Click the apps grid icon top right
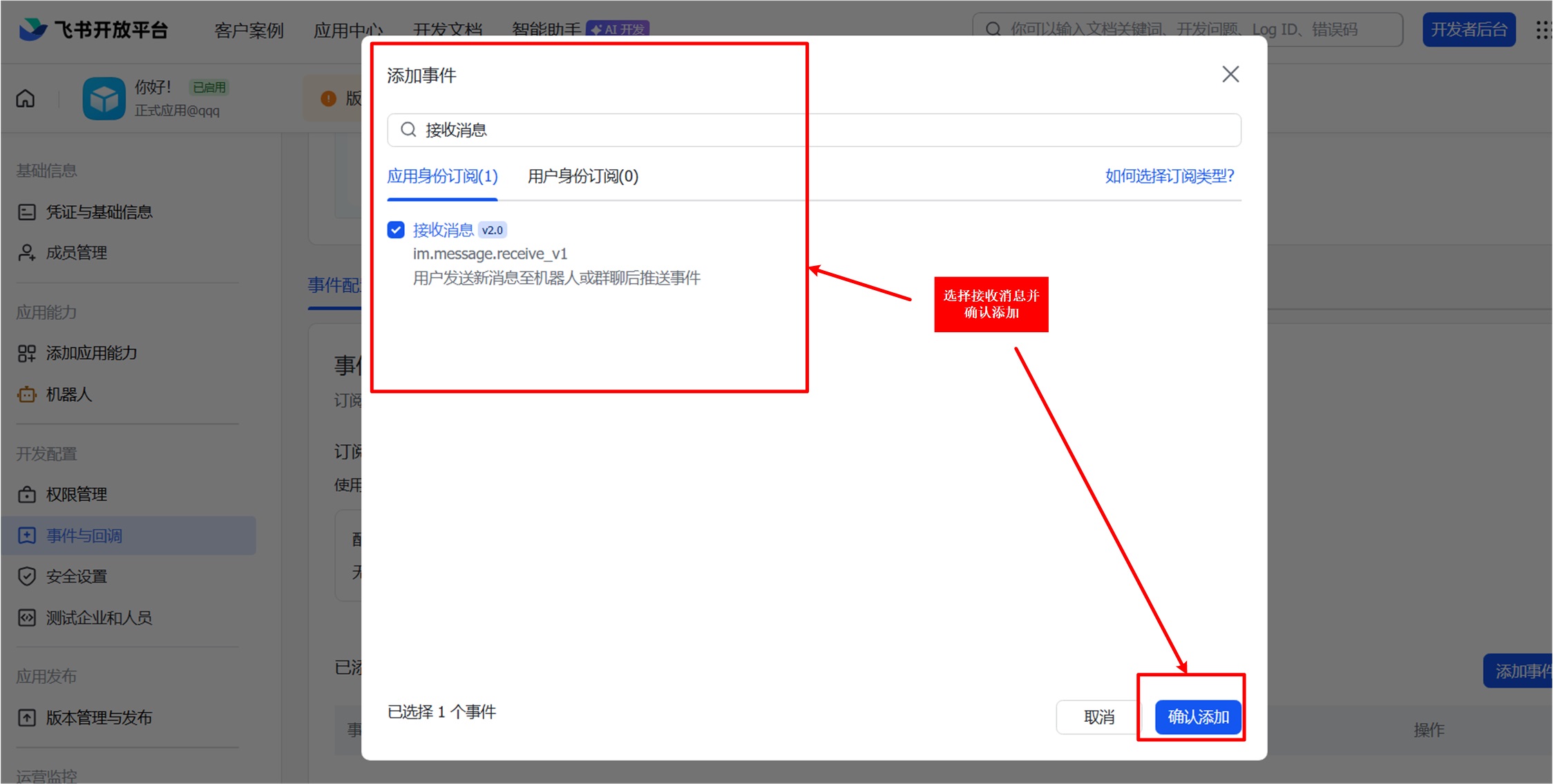Screen dimensions: 1553x784 click(x=1542, y=30)
